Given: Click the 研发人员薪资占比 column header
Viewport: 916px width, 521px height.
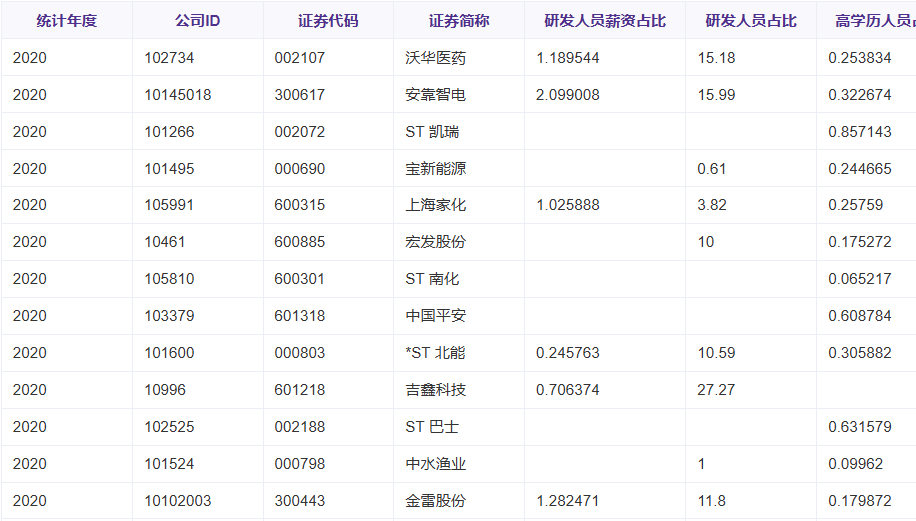Looking at the screenshot, I should click(x=605, y=21).
